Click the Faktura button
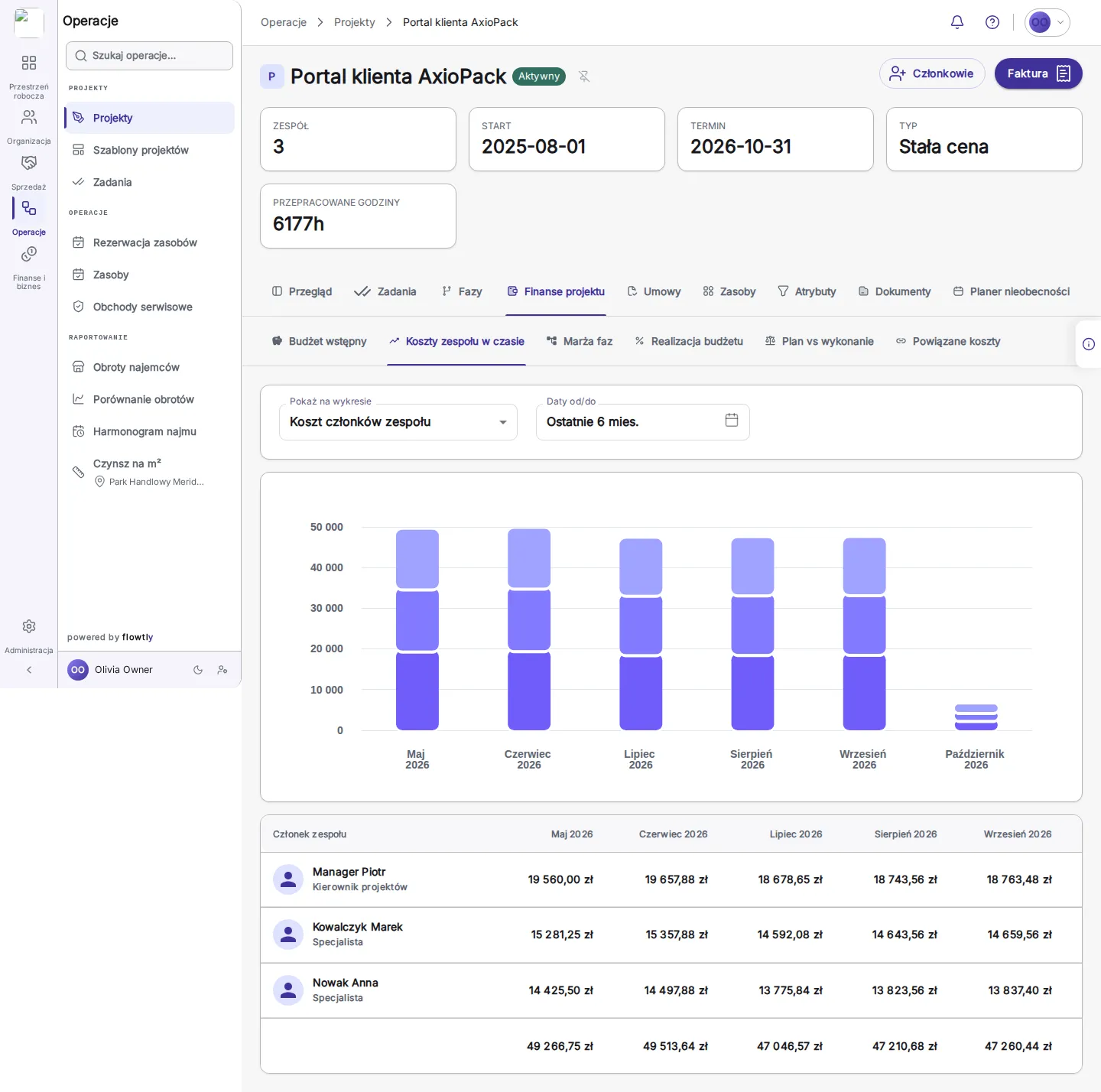 coord(1038,73)
